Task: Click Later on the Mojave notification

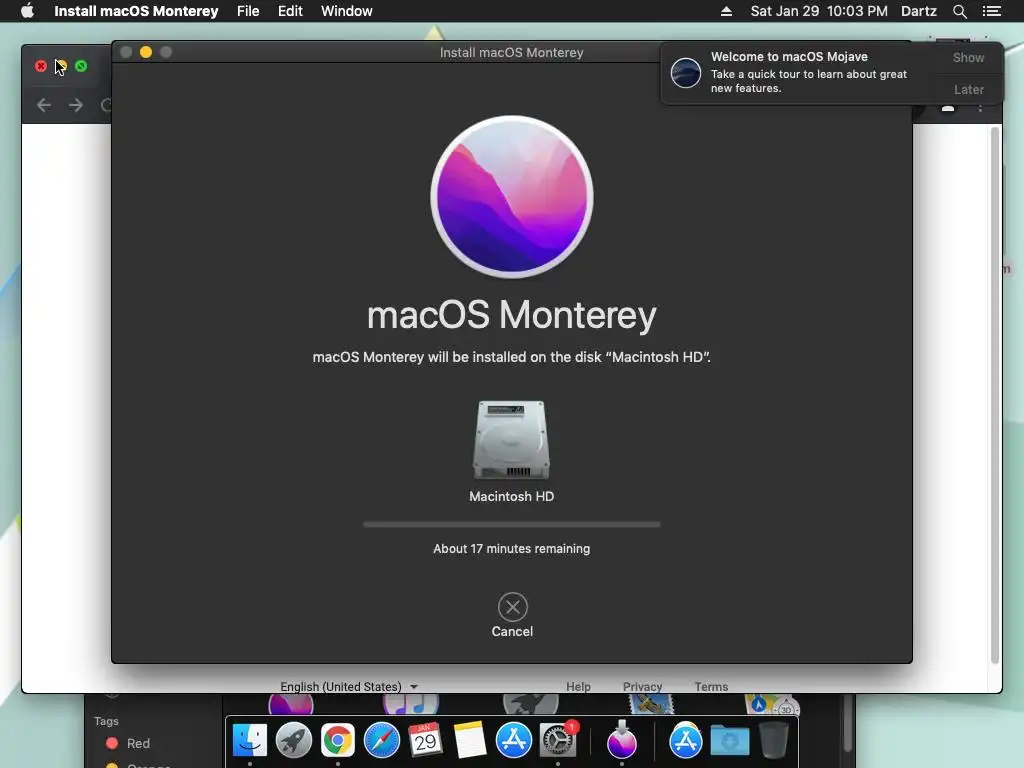Action: [968, 89]
